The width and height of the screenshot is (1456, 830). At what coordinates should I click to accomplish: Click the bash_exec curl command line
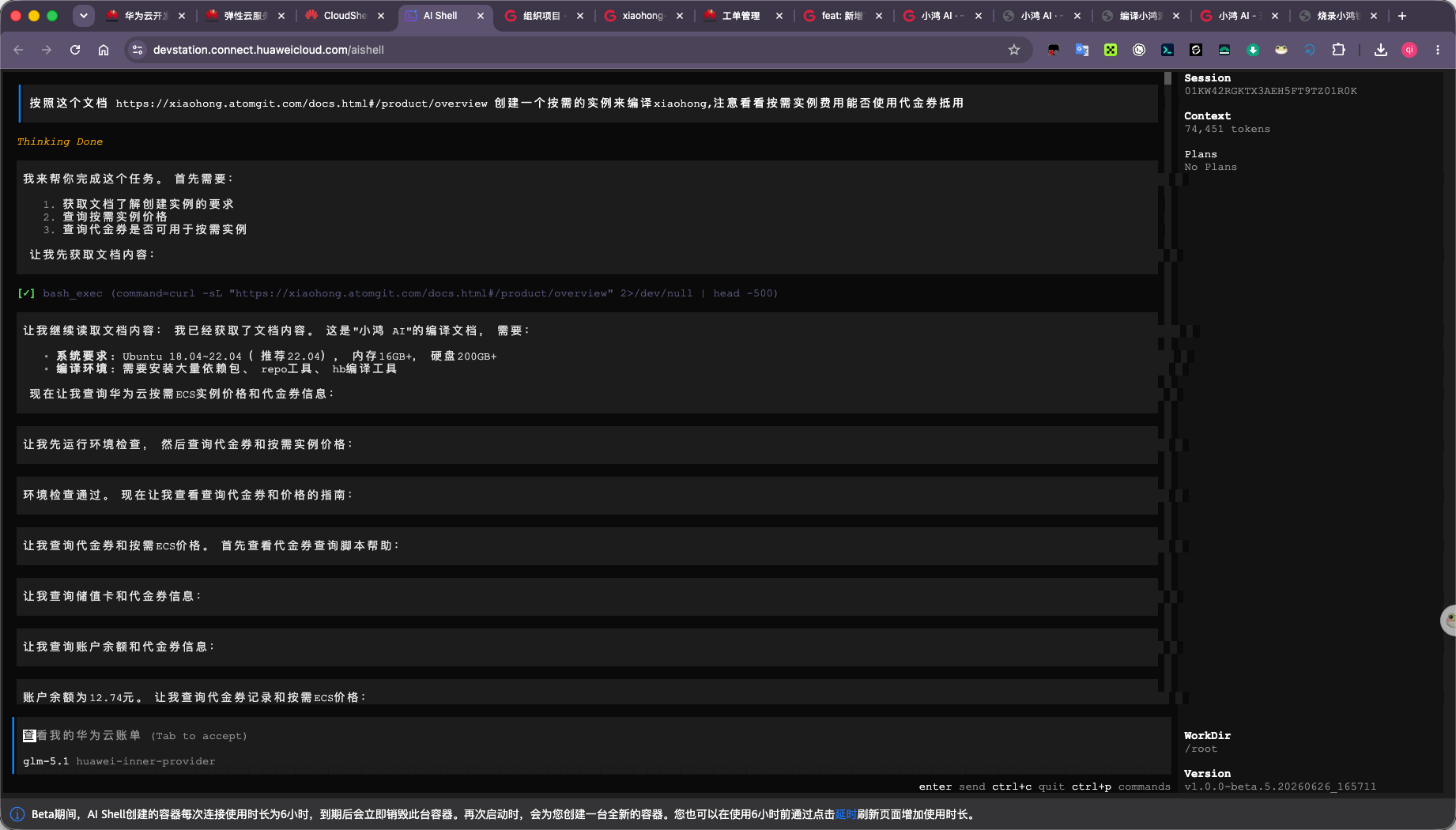398,293
